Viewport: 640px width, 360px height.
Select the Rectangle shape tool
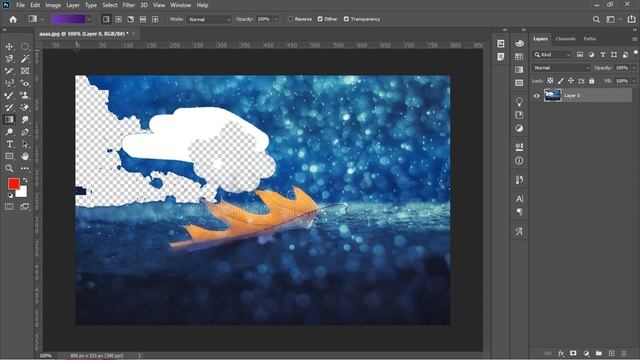pos(9,156)
